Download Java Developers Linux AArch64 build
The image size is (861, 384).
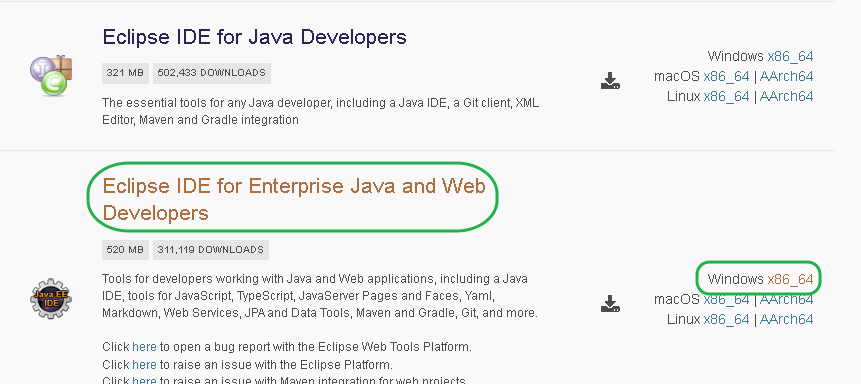click(786, 96)
